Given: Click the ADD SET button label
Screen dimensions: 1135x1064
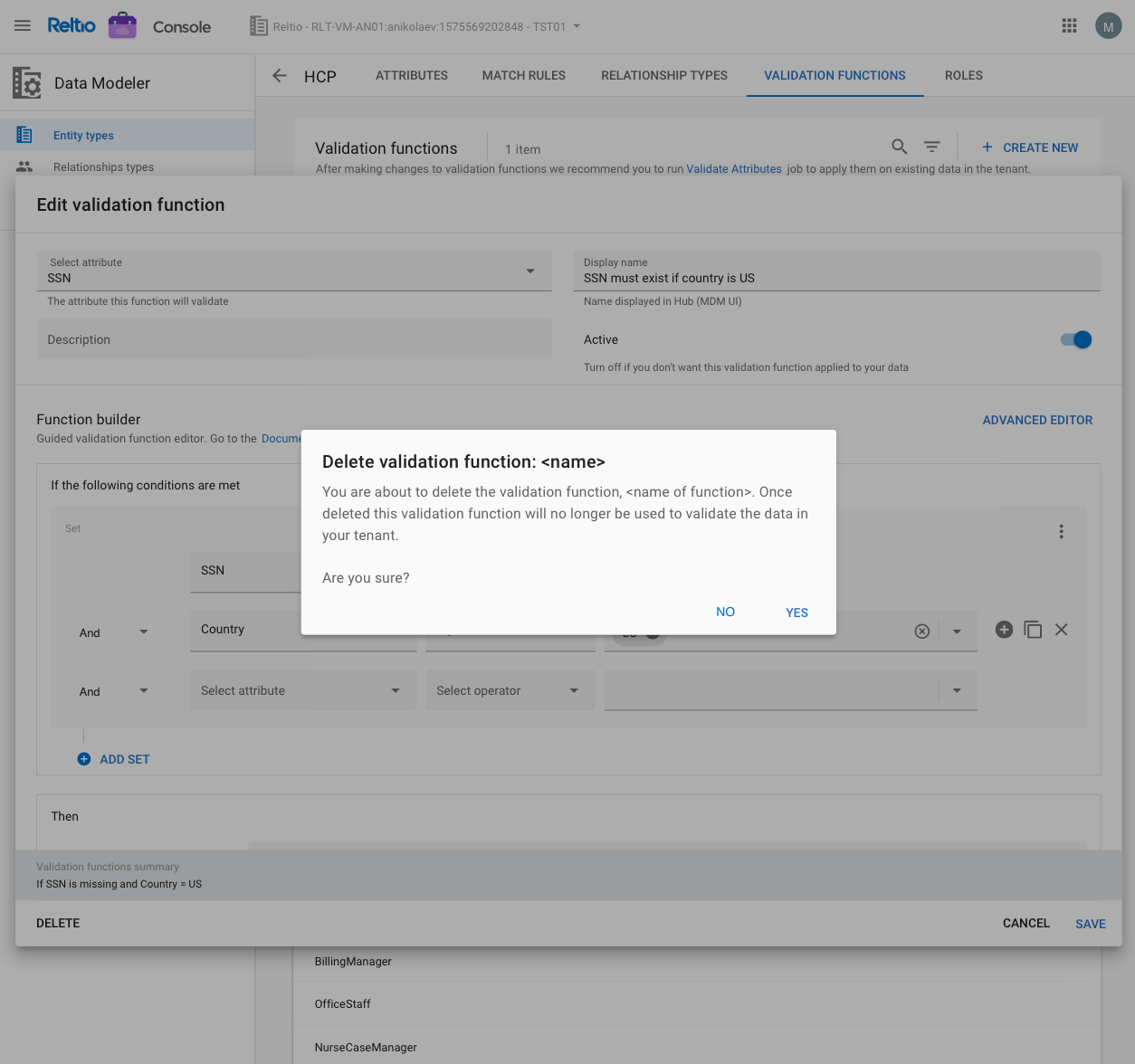Looking at the screenshot, I should click(125, 759).
